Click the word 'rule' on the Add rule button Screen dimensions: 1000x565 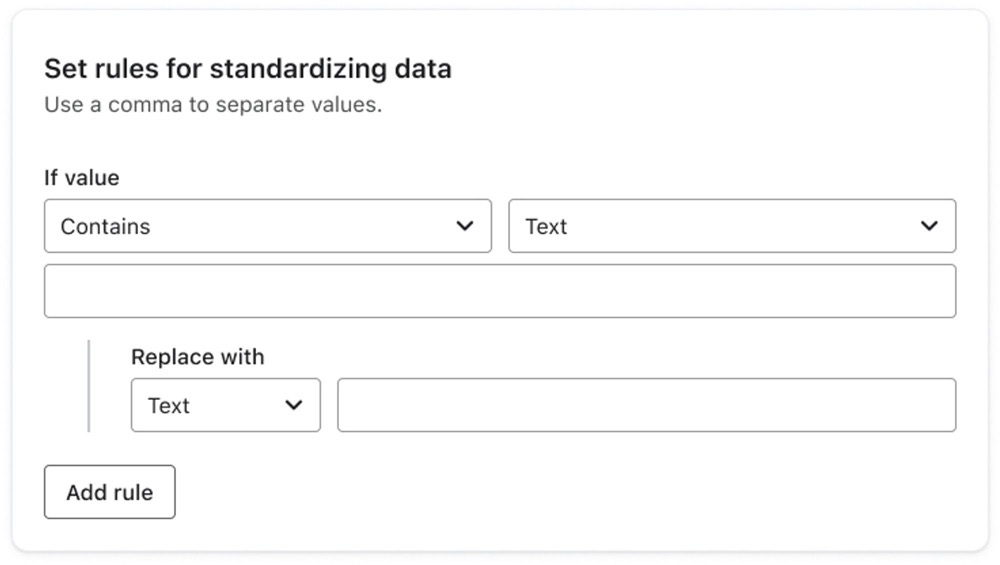[133, 492]
